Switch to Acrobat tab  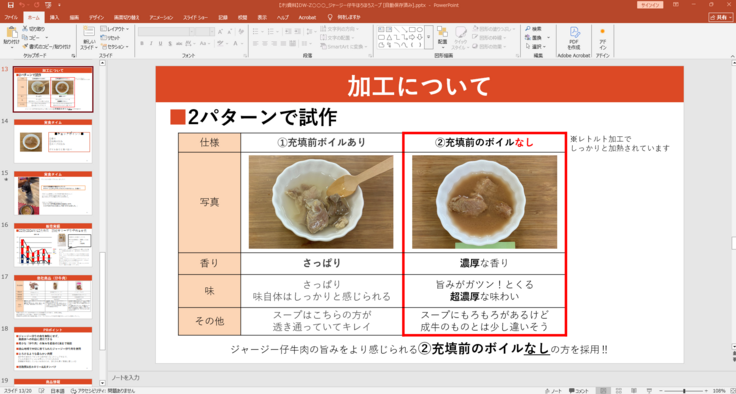tap(307, 17)
